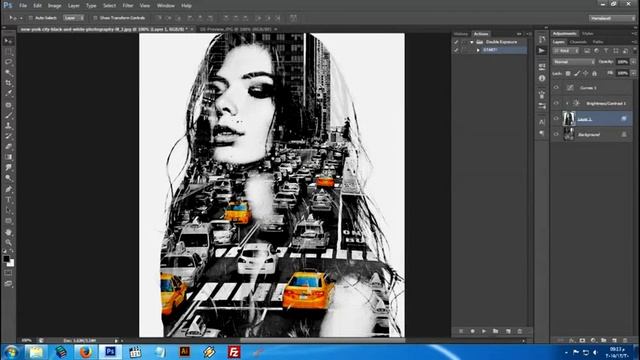Click the Record button in the Actions panel

pyautogui.click(x=472, y=331)
